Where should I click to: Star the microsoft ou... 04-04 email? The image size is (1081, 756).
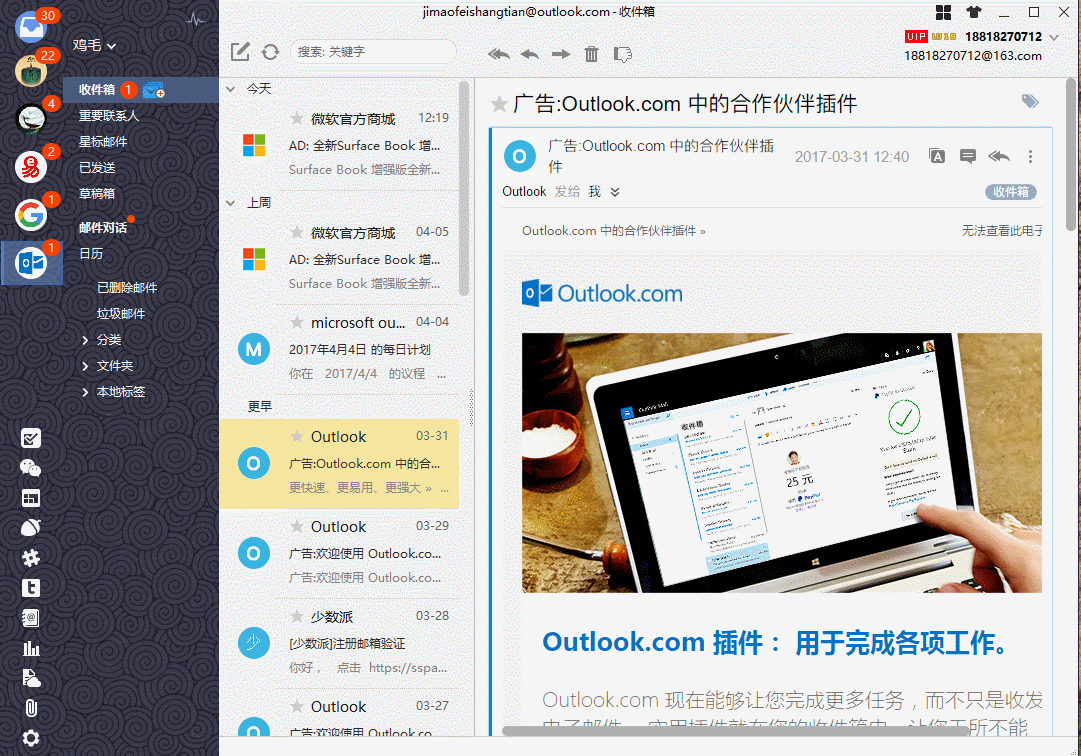(296, 322)
